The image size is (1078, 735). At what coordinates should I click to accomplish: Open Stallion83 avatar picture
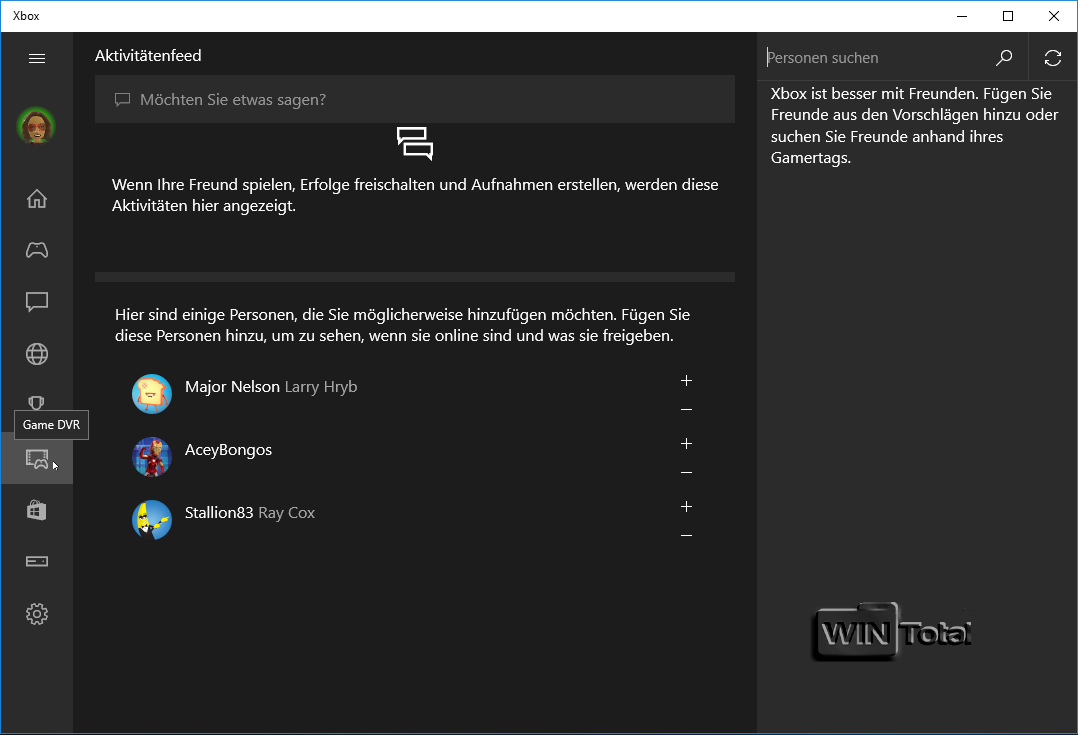point(152,520)
